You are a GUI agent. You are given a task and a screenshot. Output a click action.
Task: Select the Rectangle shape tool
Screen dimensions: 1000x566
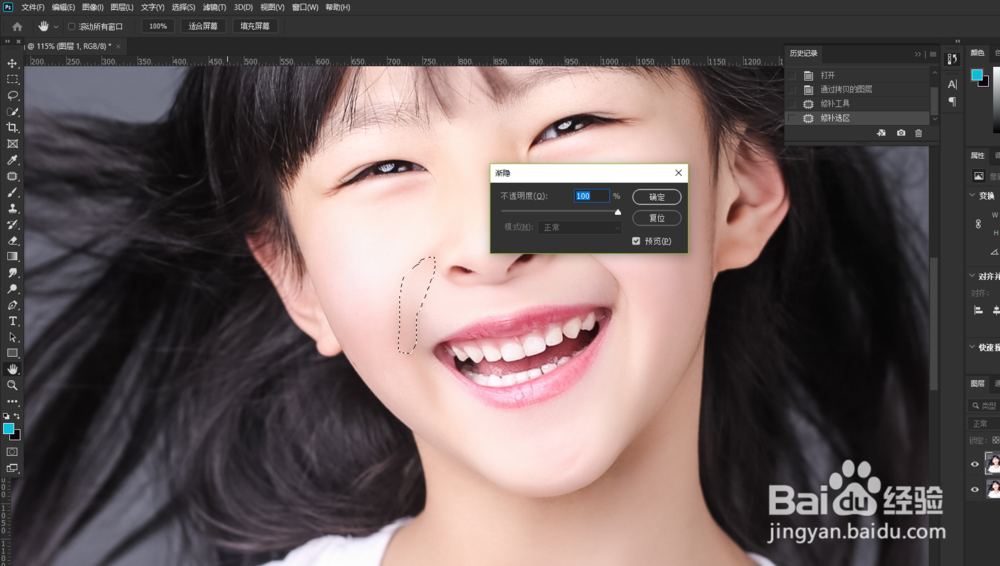pyautogui.click(x=12, y=353)
